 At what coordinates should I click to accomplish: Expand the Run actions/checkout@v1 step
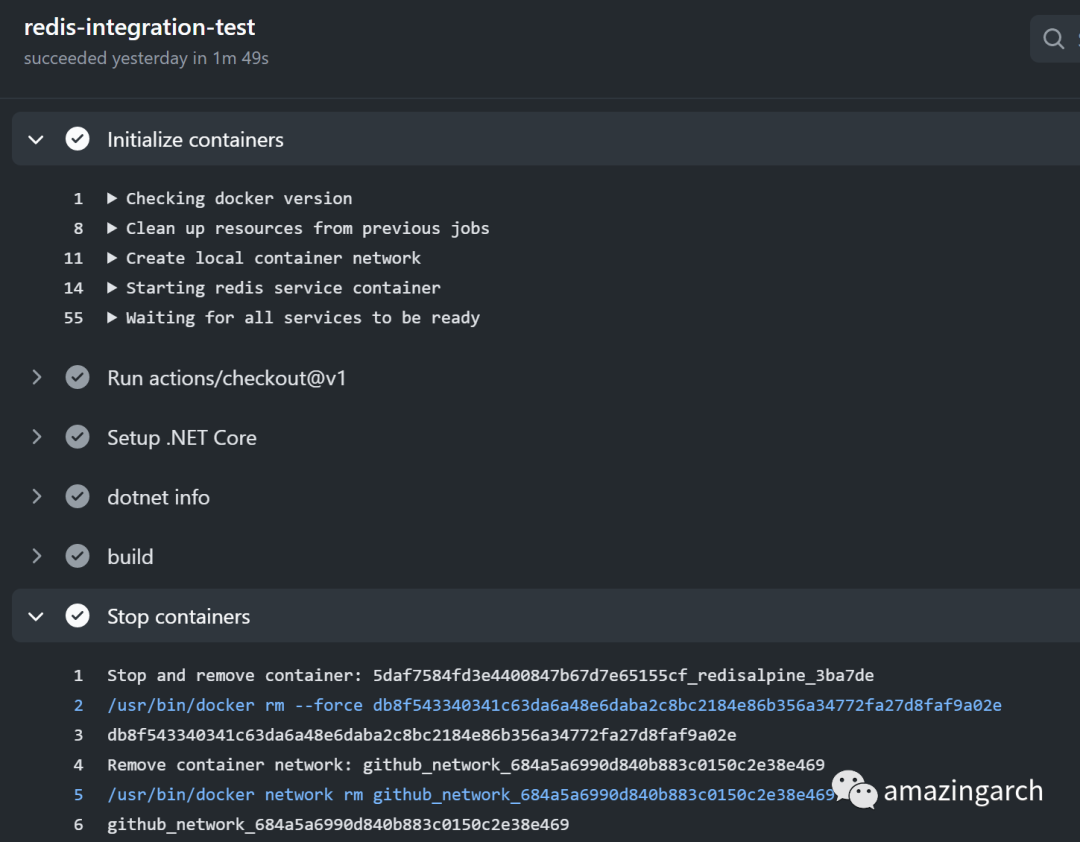[x=37, y=378]
